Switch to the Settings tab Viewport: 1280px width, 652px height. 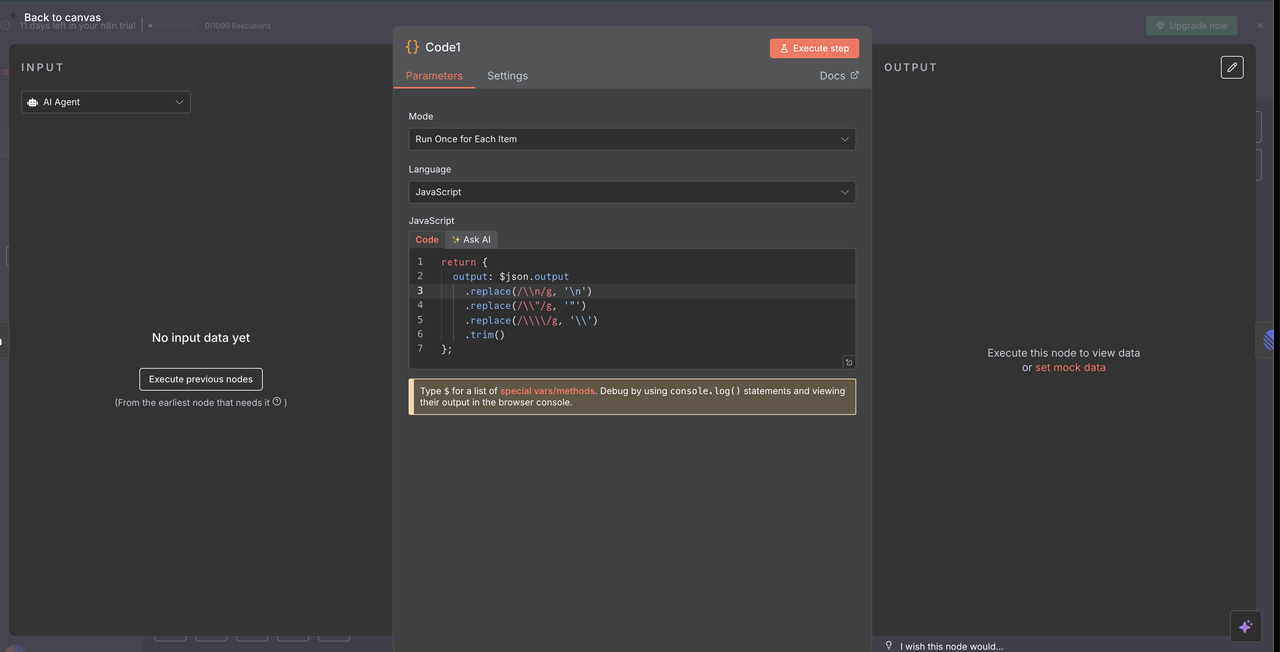[x=507, y=76]
